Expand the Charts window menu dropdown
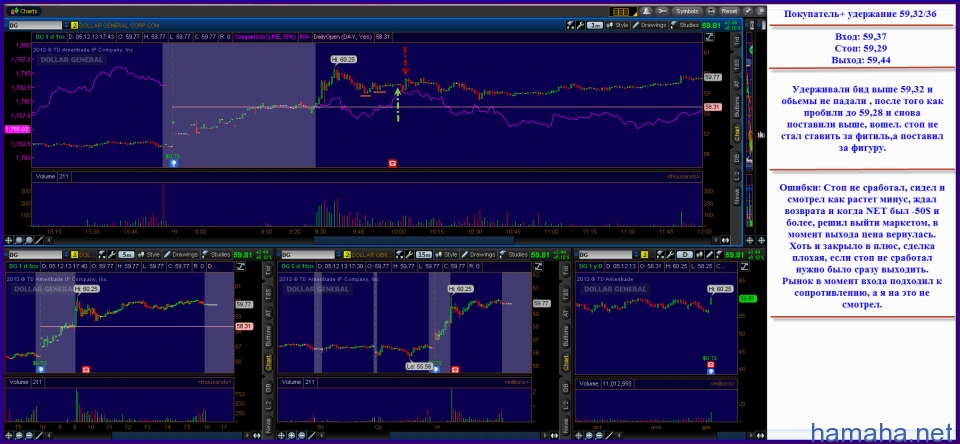960x444 pixels. [x=26, y=10]
